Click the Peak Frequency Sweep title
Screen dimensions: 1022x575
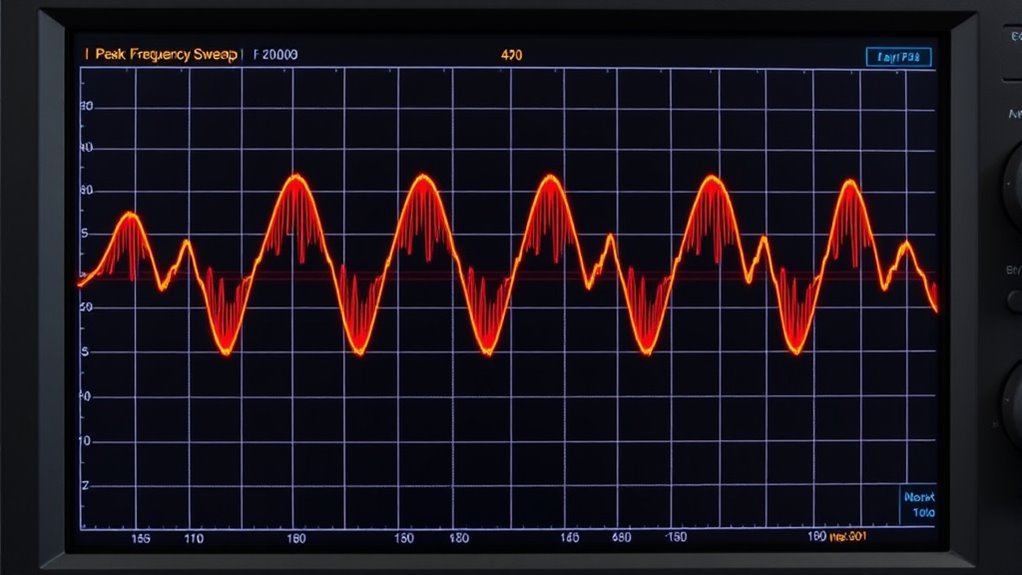166,55
